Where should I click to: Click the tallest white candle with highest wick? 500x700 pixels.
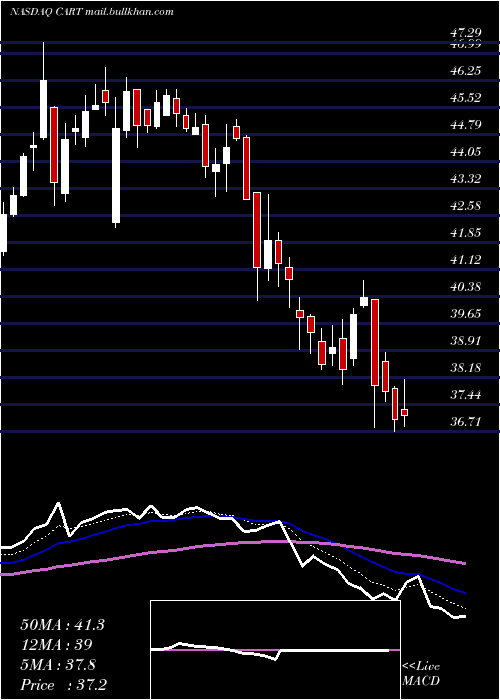(x=43, y=109)
